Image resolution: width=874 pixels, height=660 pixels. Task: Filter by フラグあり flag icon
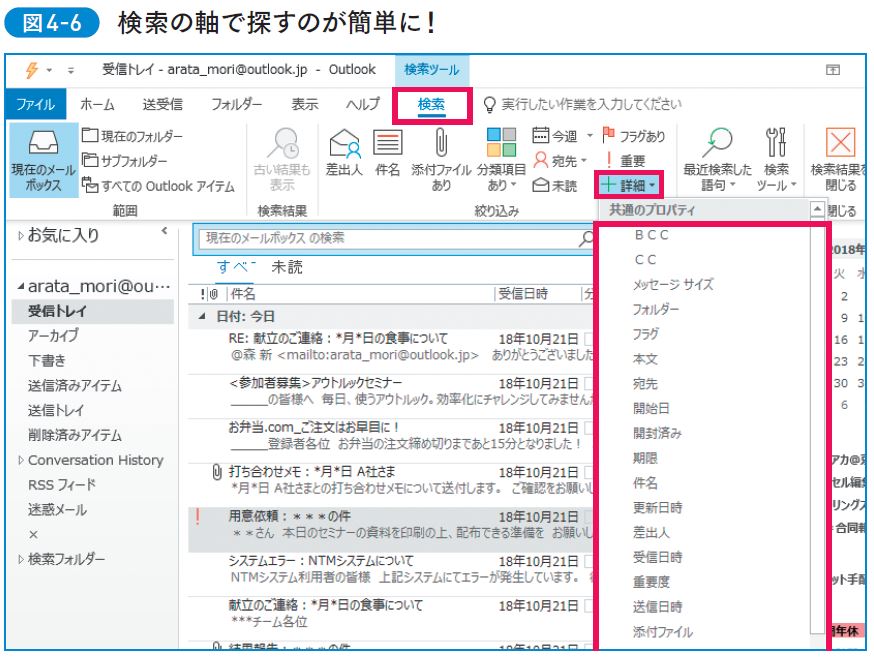pyautogui.click(x=608, y=134)
